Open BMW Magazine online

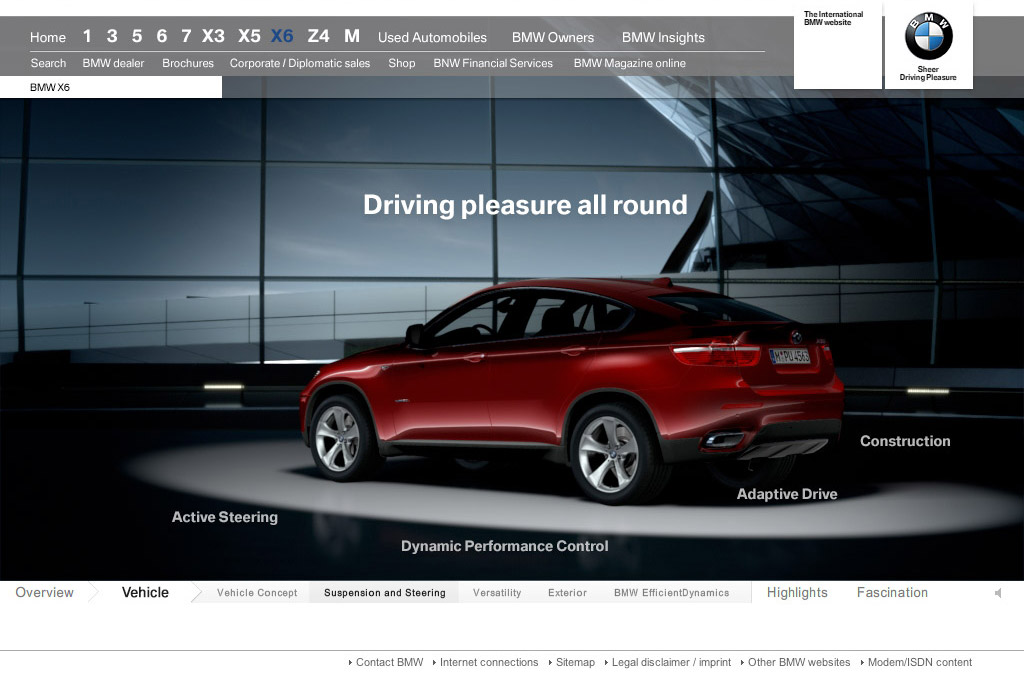[x=630, y=63]
